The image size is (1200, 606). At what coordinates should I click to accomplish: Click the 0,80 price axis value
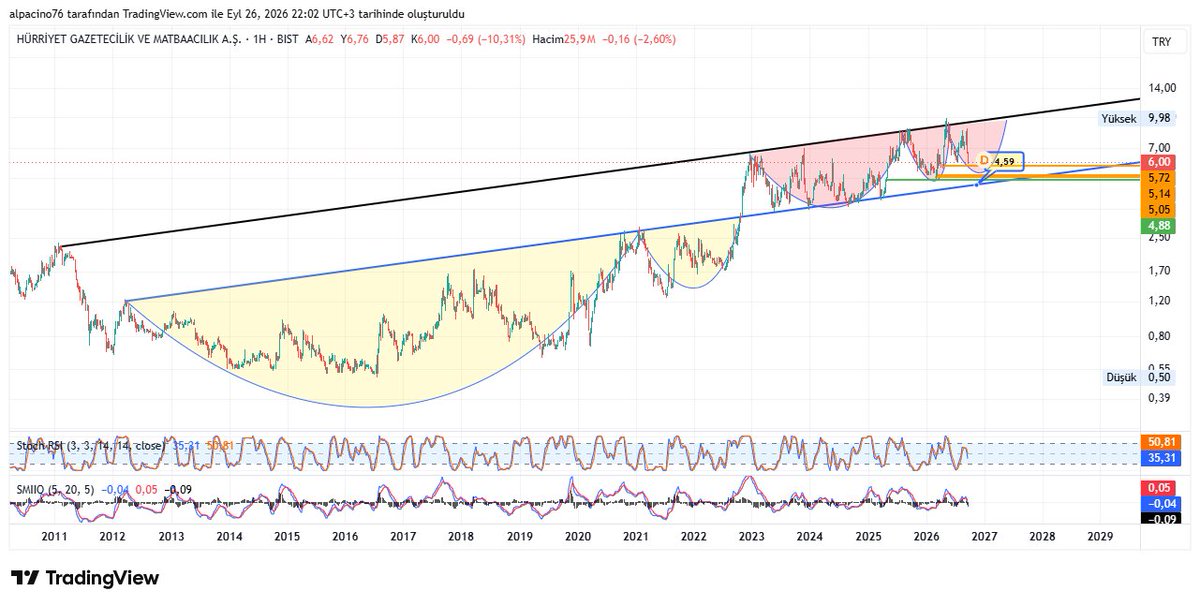[x=1160, y=335]
